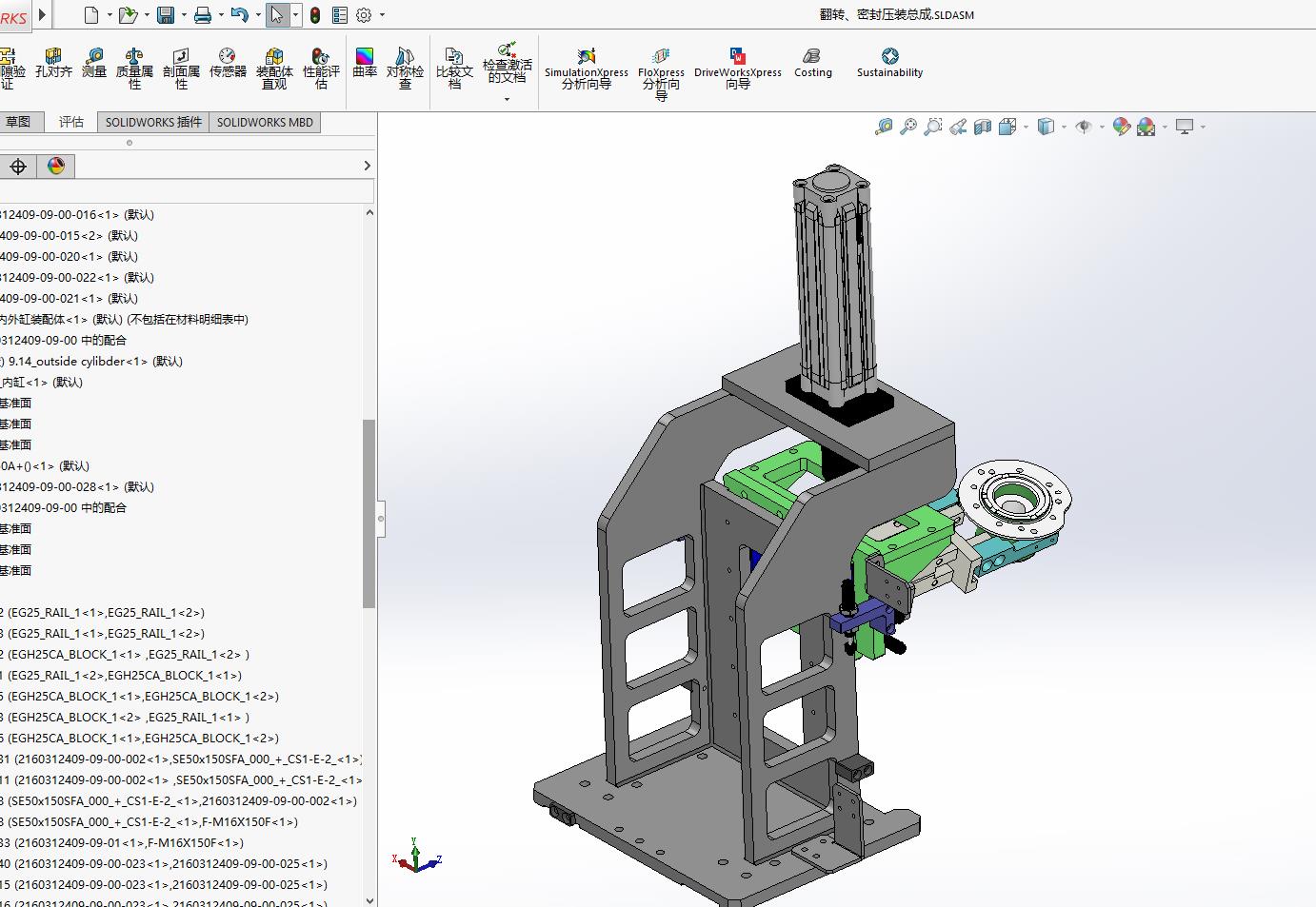Open the SOLIDWORKS MBD tab
Screen dimensions: 1316x907
[265, 122]
